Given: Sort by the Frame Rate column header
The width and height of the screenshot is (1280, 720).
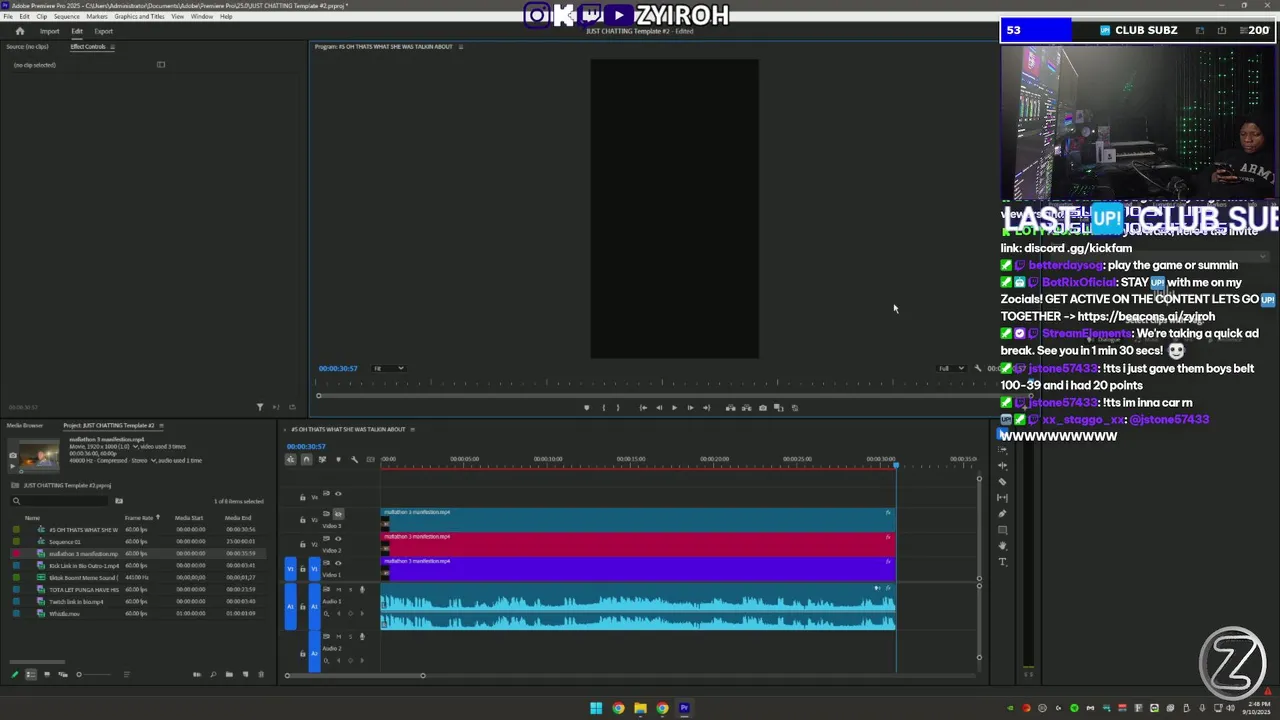Looking at the screenshot, I should tap(139, 518).
